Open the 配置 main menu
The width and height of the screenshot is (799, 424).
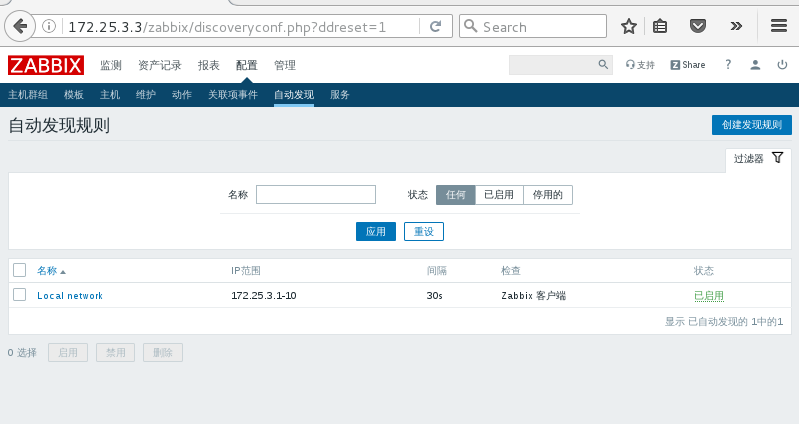coord(247,65)
